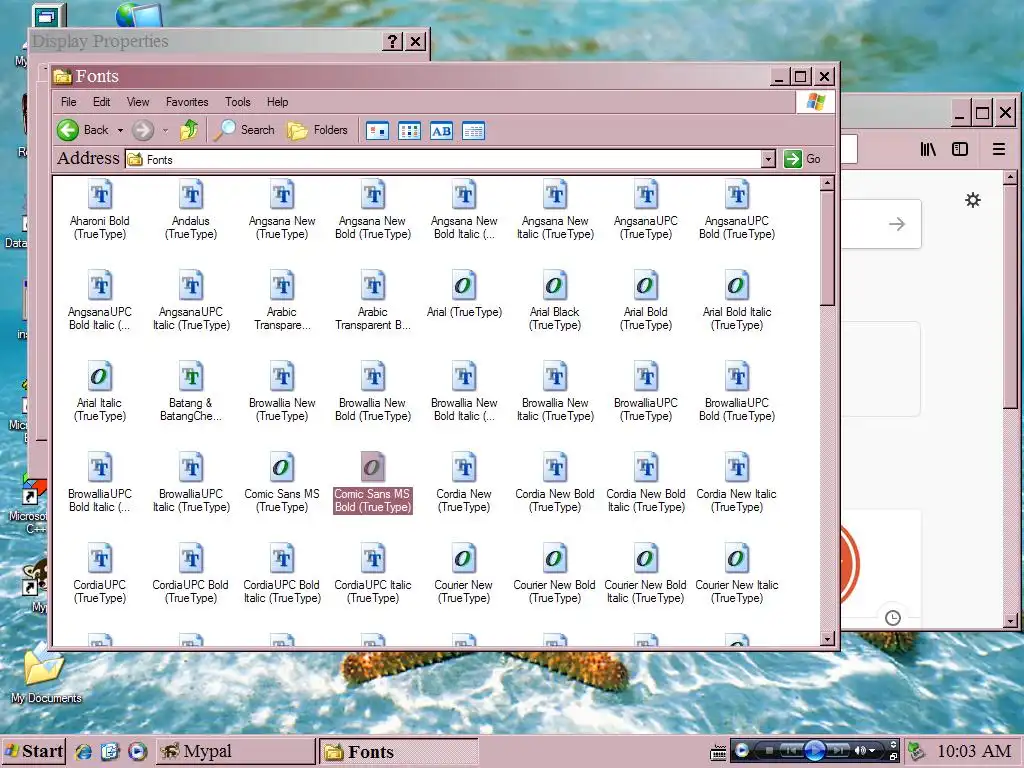Select the Courier New (TrueType) icon
The width and height of the screenshot is (1024, 768).
point(464,558)
